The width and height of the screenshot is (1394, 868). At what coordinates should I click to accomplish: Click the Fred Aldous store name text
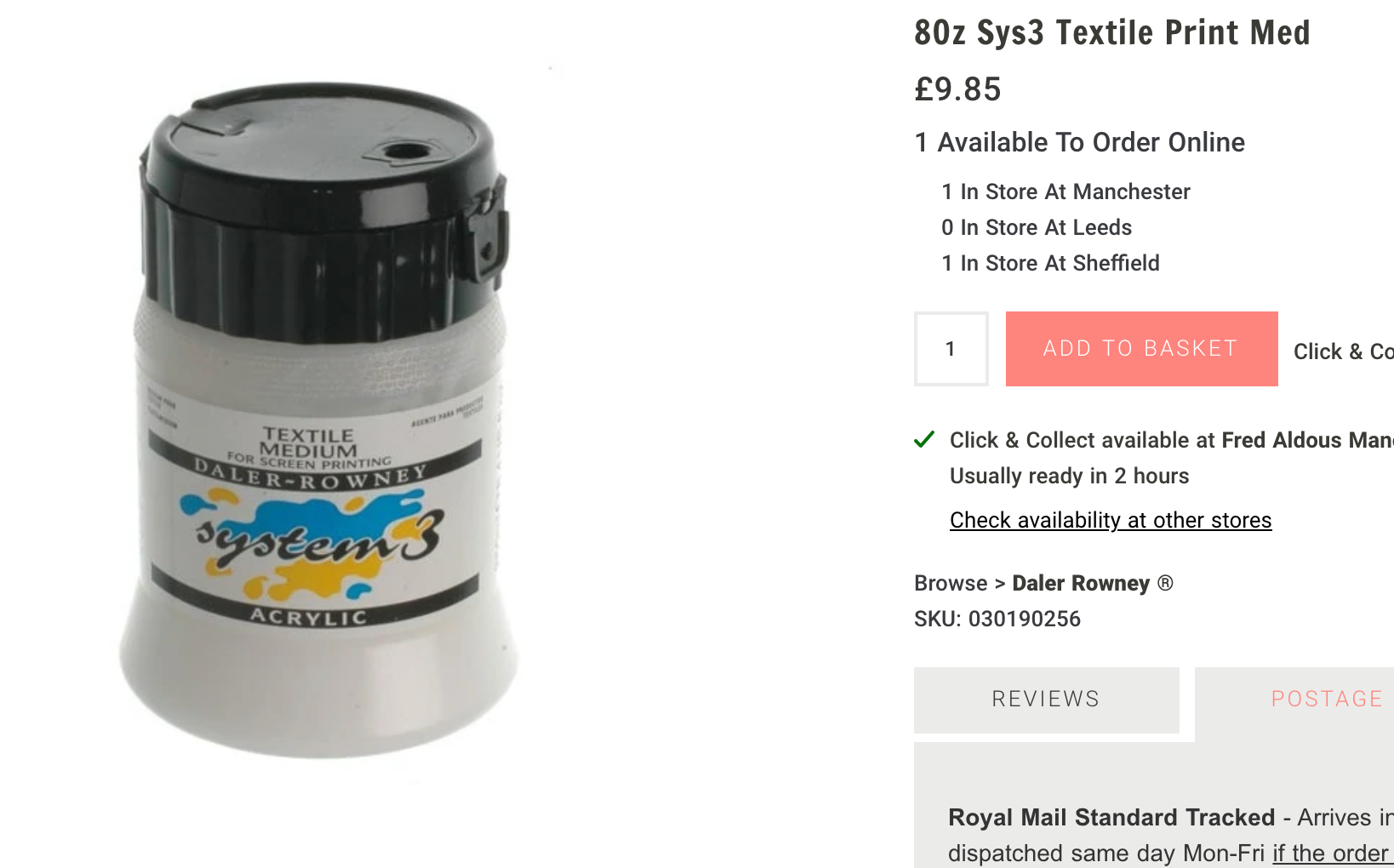tap(1308, 440)
